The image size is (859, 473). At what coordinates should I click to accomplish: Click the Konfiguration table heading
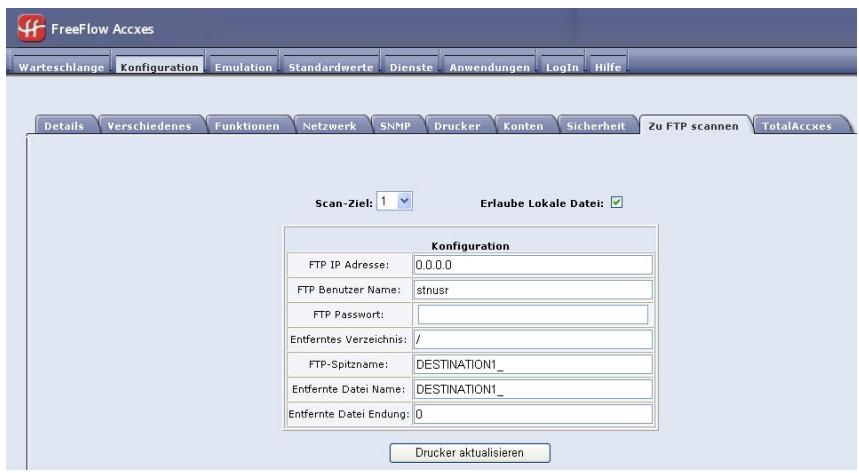tap(470, 246)
